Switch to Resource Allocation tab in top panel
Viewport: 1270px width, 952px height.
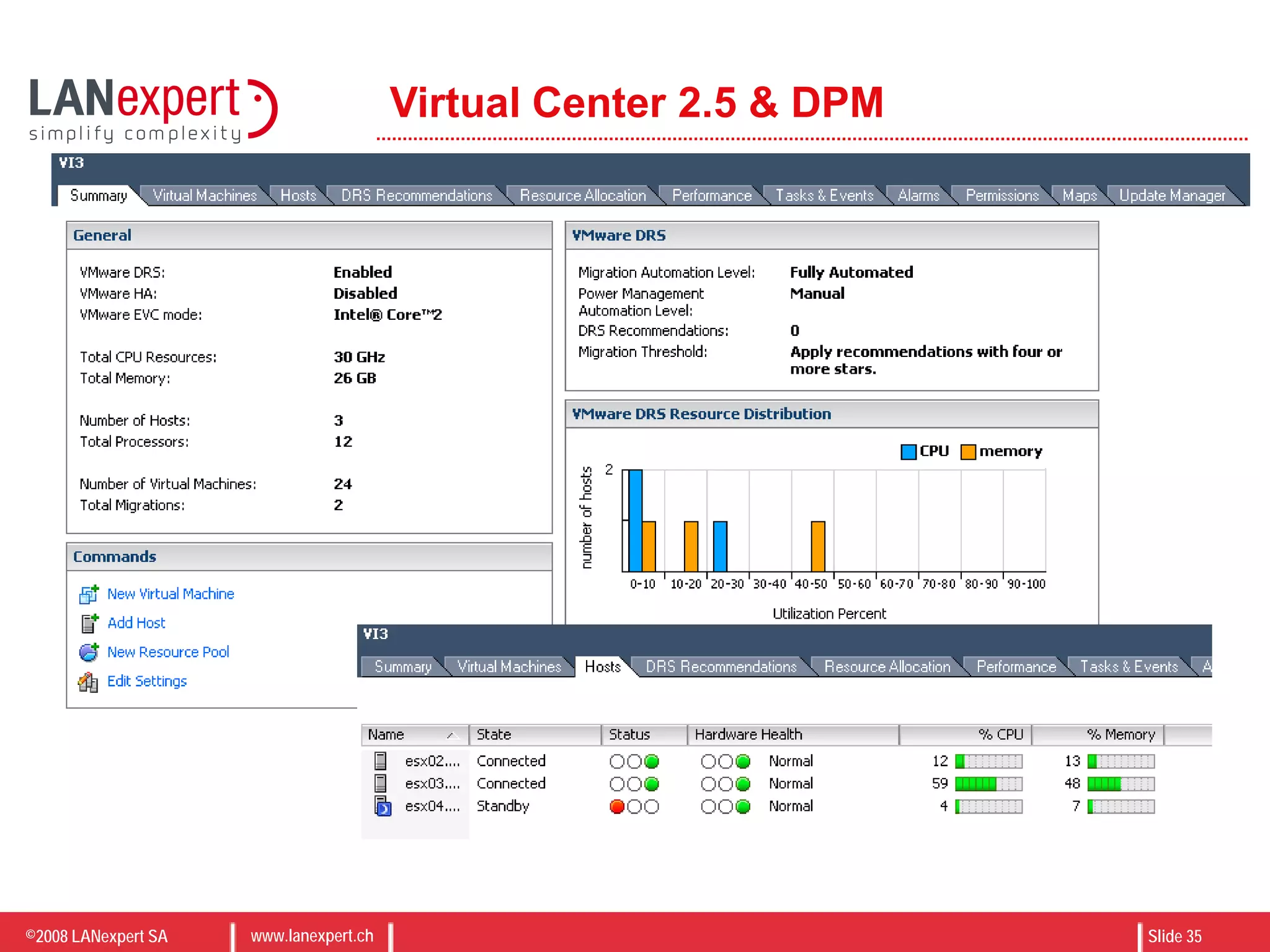[582, 195]
